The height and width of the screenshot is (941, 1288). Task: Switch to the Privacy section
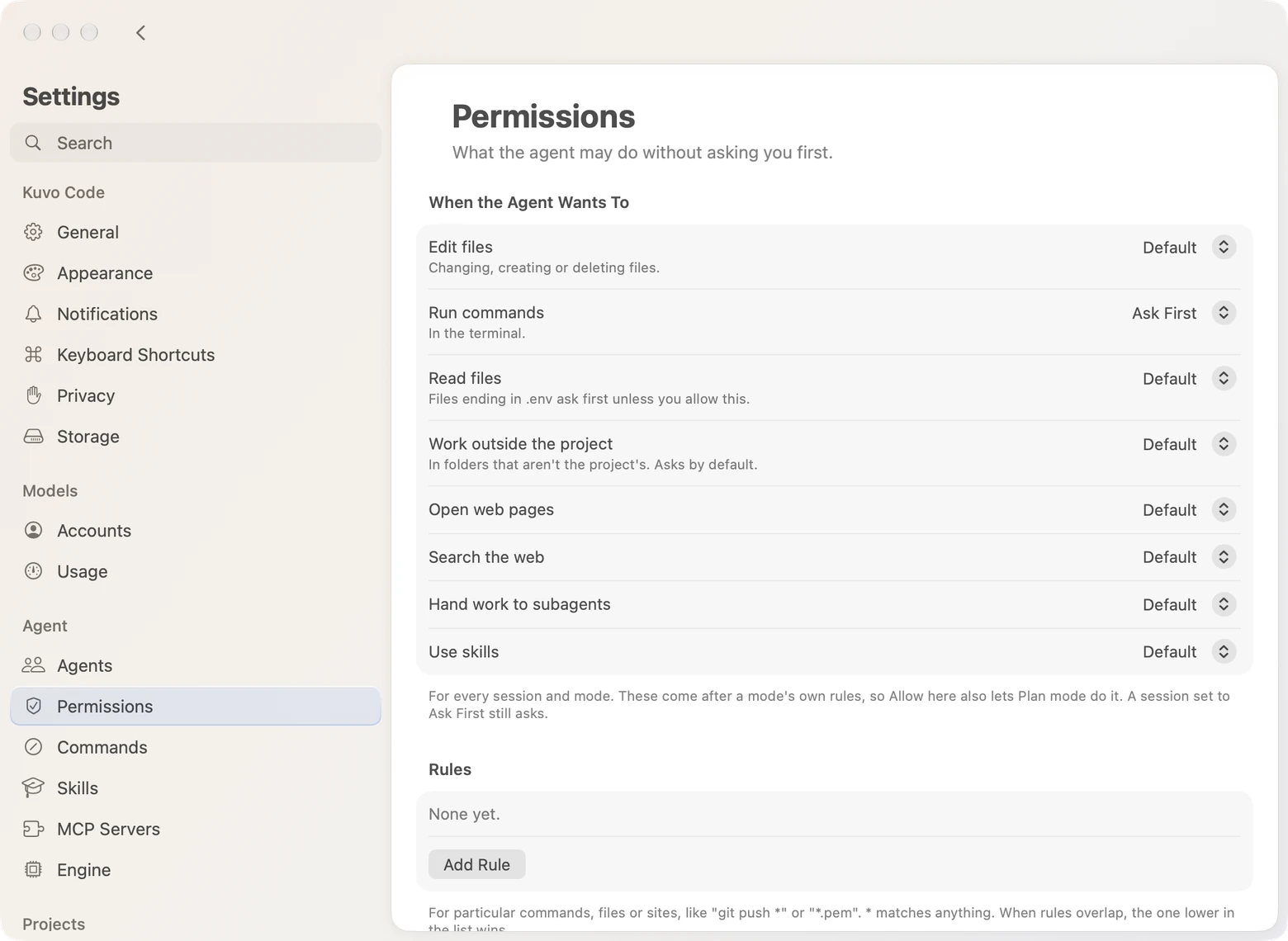[x=196, y=395]
